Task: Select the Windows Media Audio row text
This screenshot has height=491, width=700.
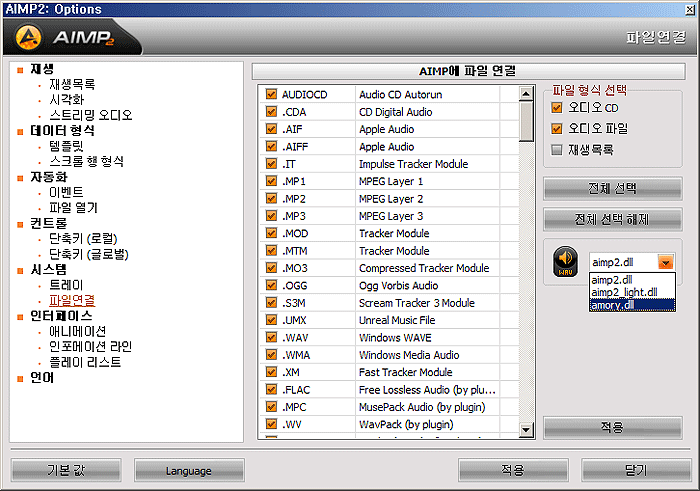Action: tap(409, 355)
